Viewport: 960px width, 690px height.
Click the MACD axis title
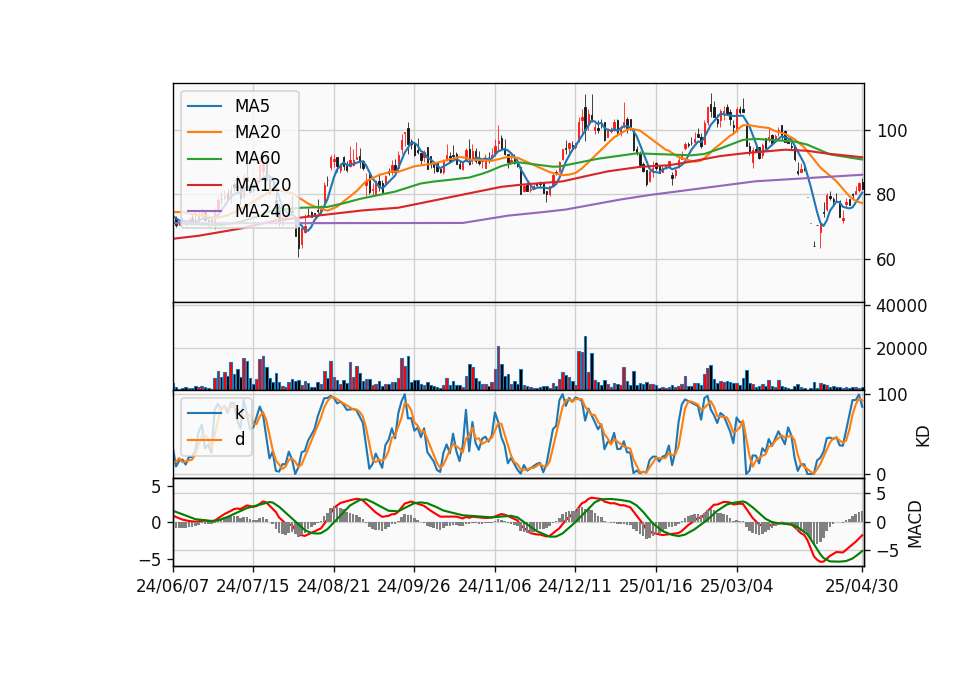[x=915, y=524]
